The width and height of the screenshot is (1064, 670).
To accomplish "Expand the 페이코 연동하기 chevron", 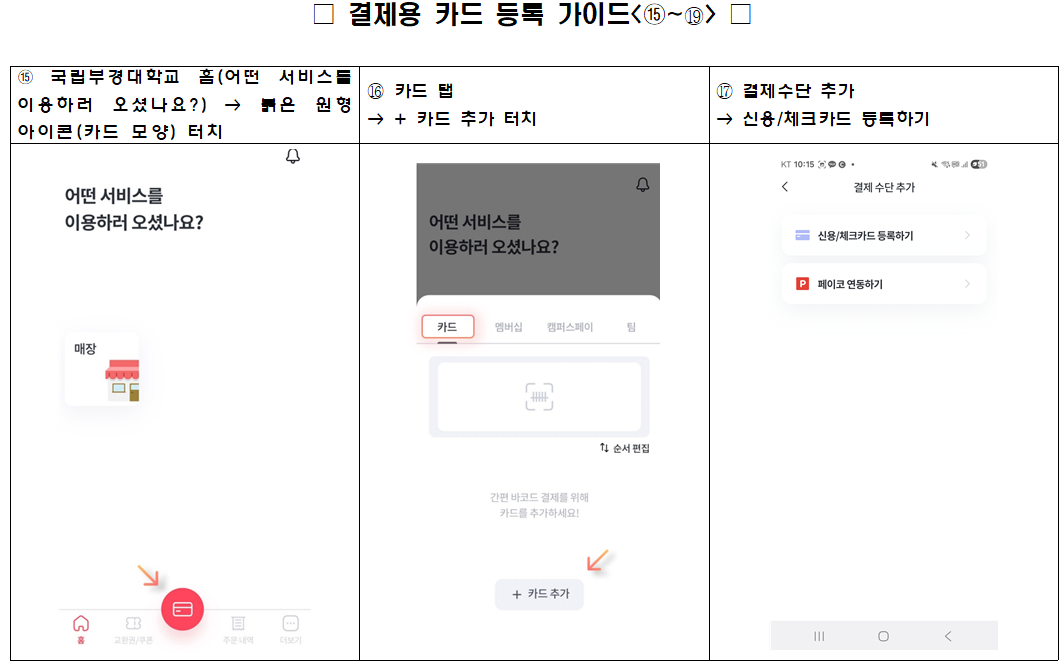I will (x=967, y=284).
